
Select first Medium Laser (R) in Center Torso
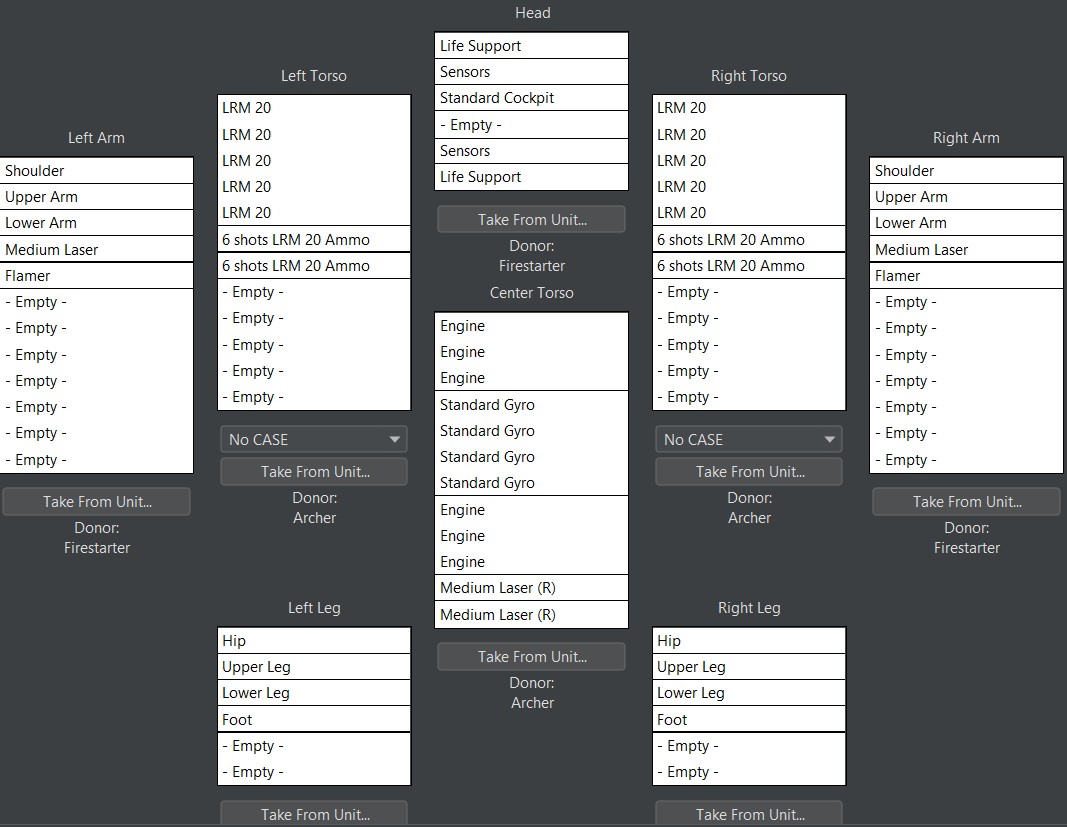tap(531, 588)
